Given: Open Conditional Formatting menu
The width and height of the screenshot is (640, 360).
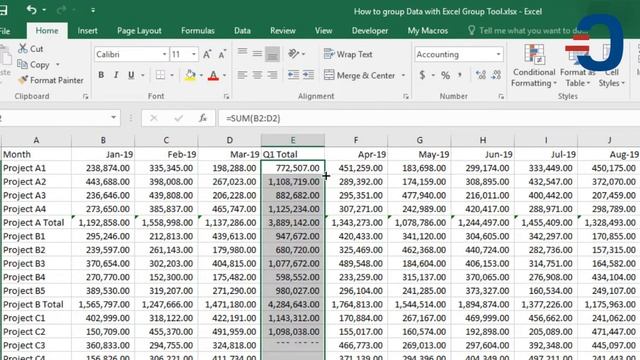Looking at the screenshot, I should point(534,66).
